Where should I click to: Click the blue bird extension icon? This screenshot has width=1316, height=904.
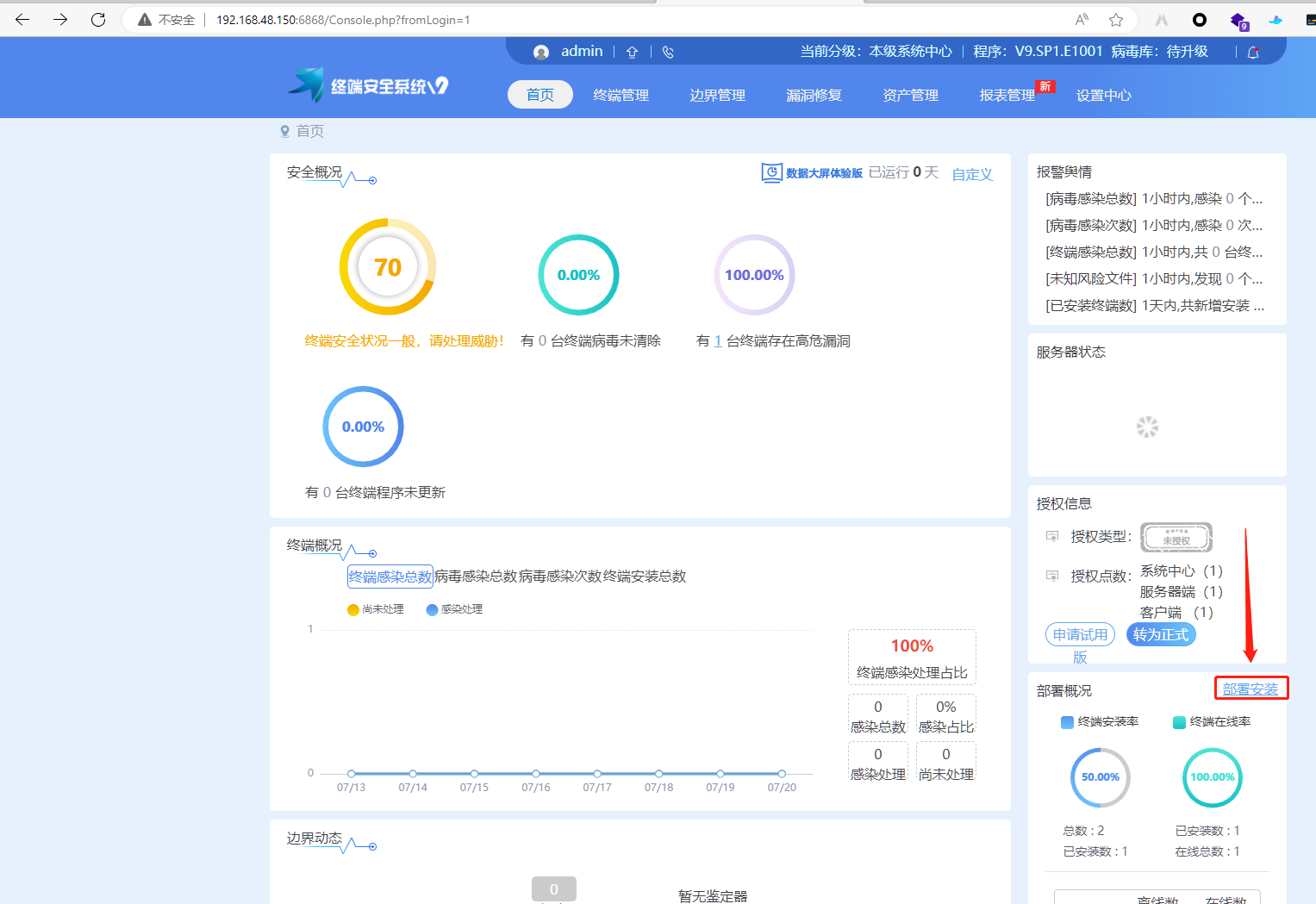pos(1275,20)
